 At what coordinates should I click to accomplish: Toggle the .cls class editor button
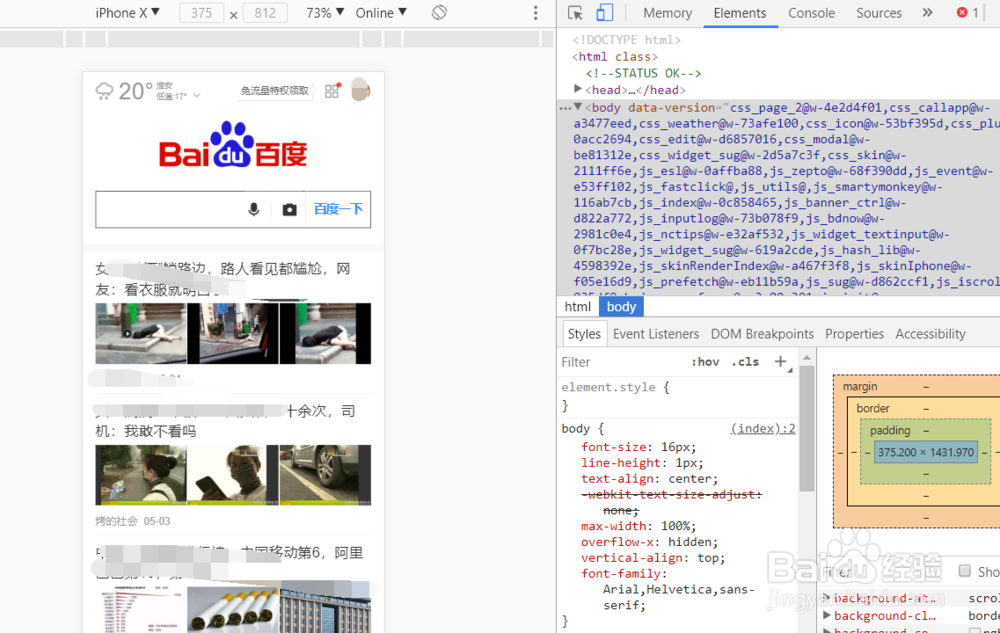(745, 362)
